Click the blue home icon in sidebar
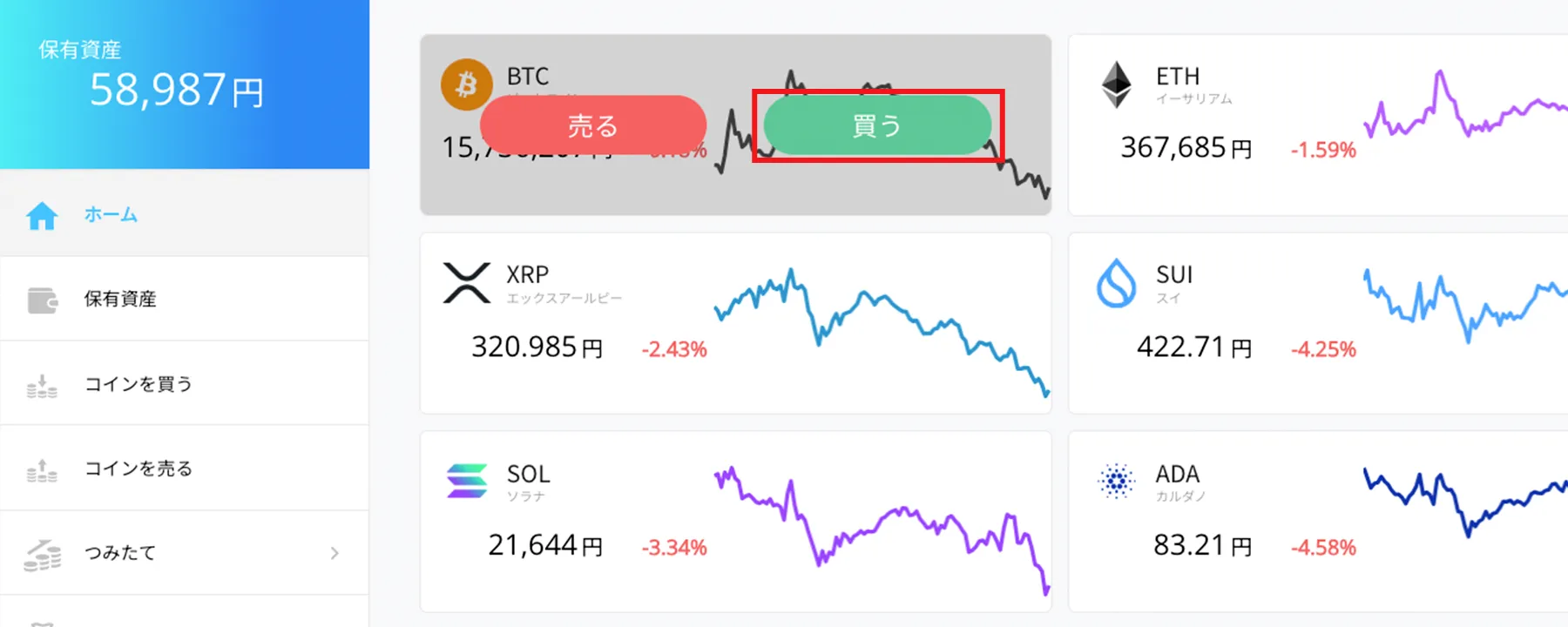 pyautogui.click(x=42, y=215)
